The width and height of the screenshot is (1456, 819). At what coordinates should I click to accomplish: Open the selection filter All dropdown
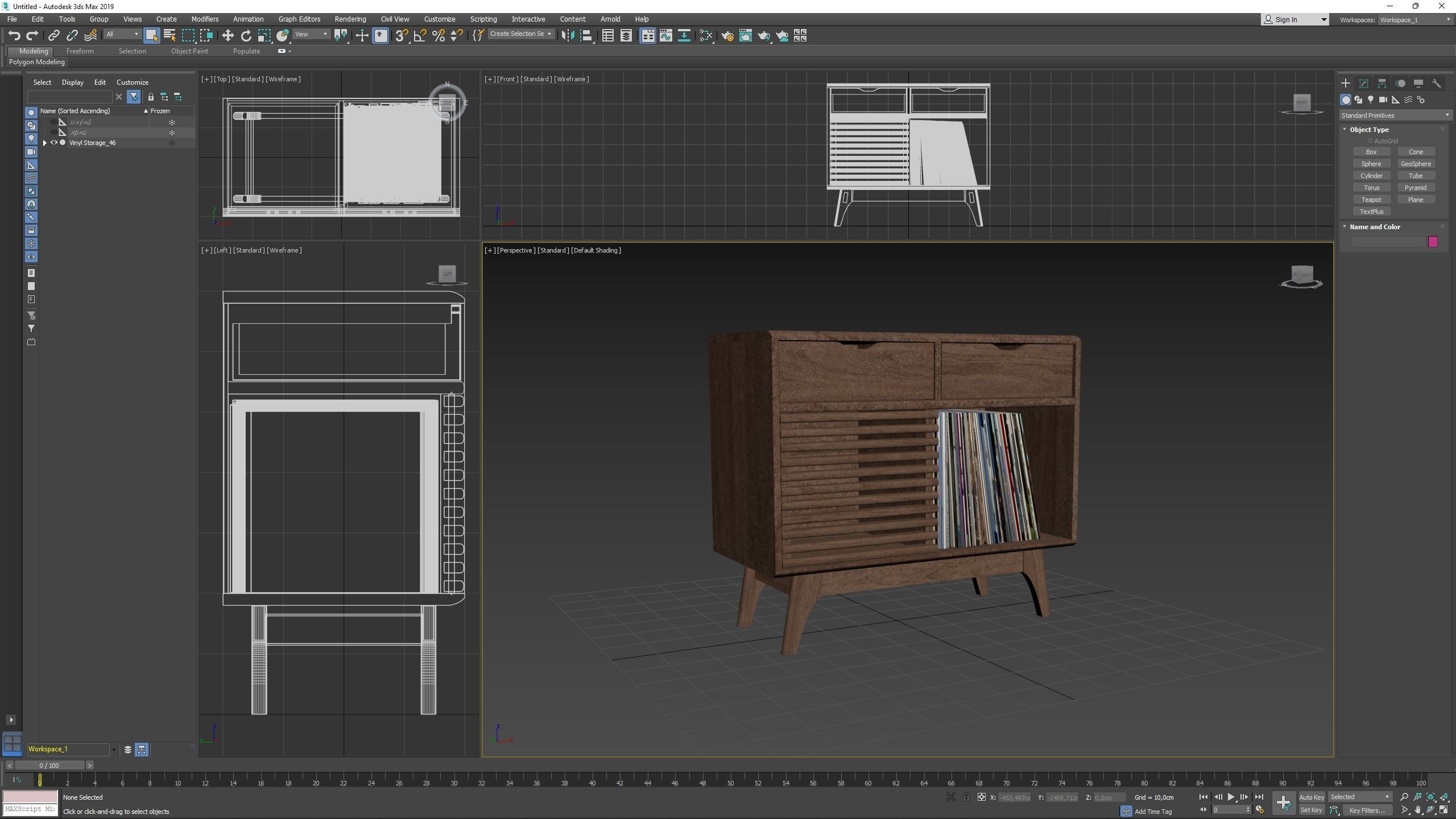click(x=122, y=34)
